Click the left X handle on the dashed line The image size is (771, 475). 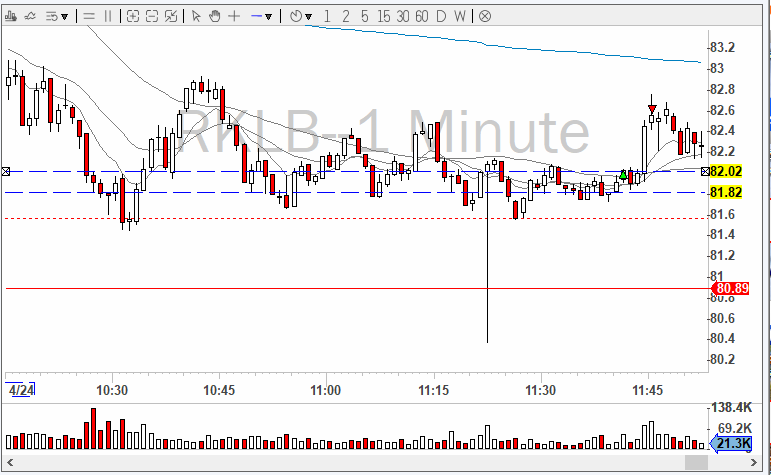coord(6,171)
